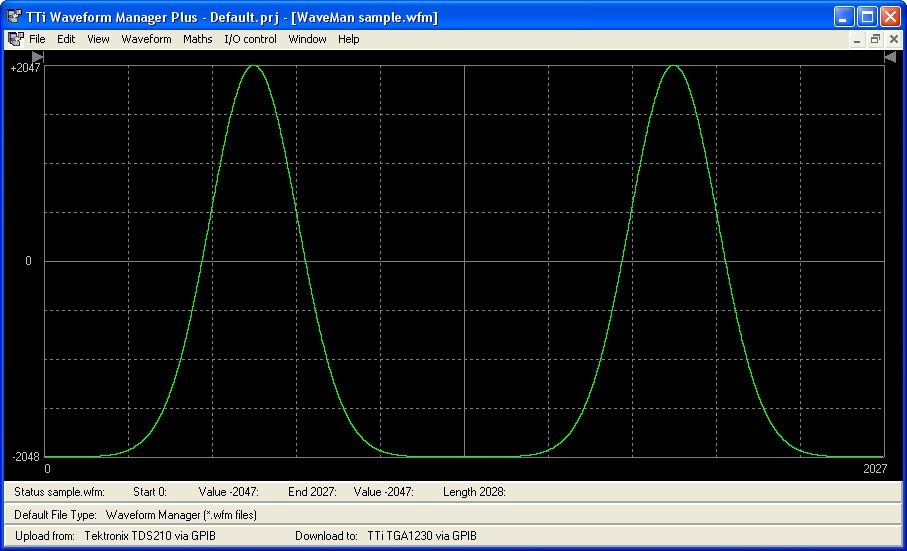Click the End 2027 status entry

tap(312, 492)
